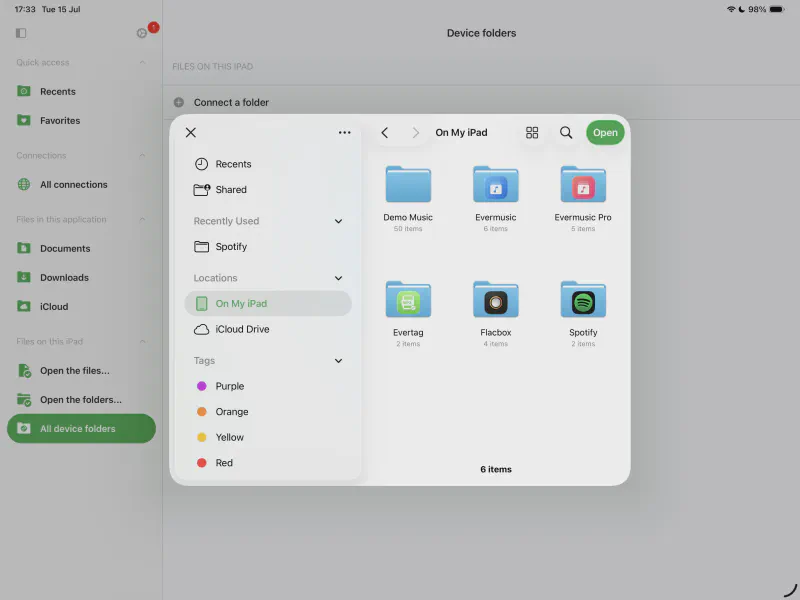Open the Evermusic Pro folder

[583, 185]
